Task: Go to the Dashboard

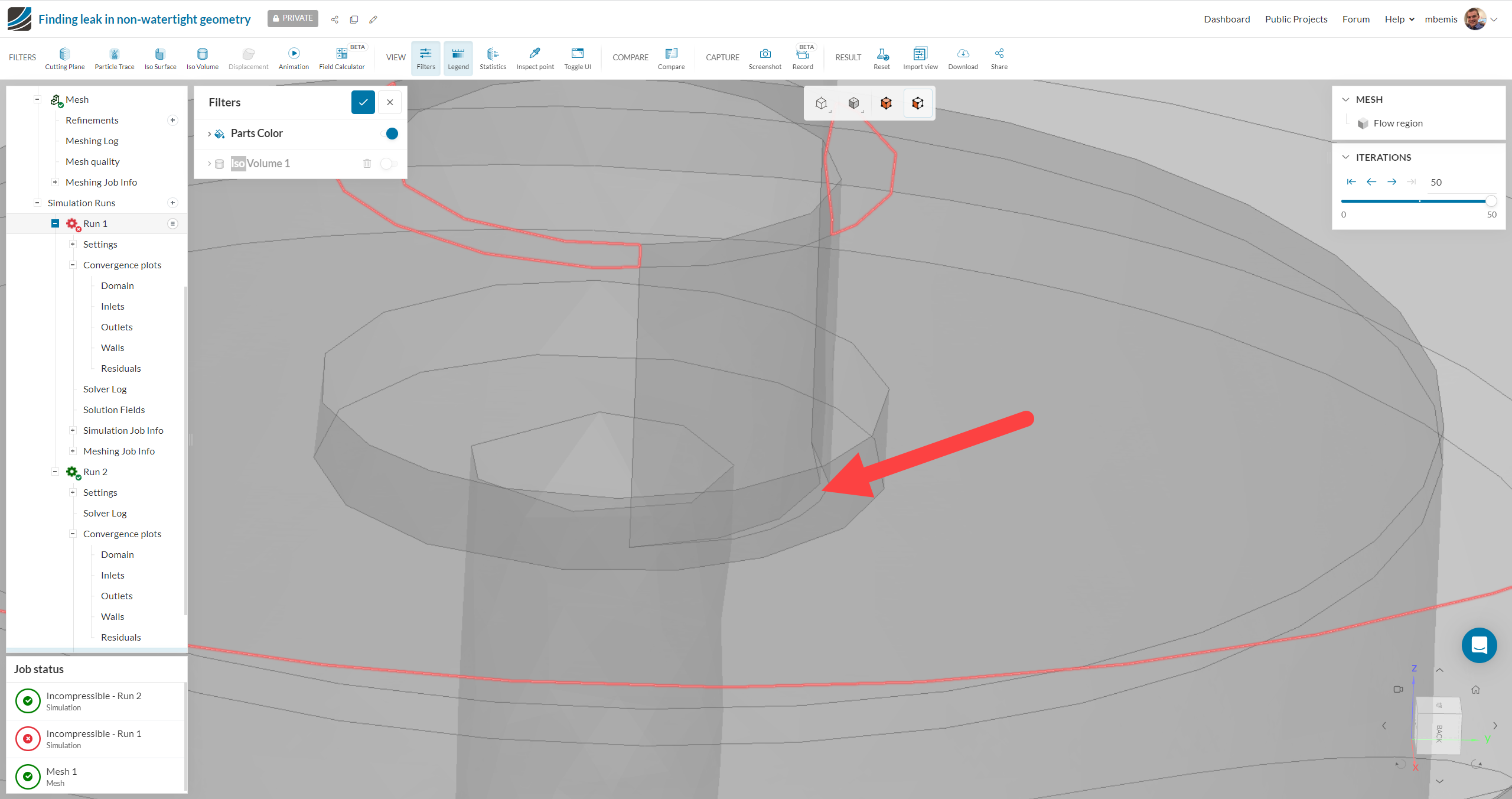Action: pos(1226,19)
